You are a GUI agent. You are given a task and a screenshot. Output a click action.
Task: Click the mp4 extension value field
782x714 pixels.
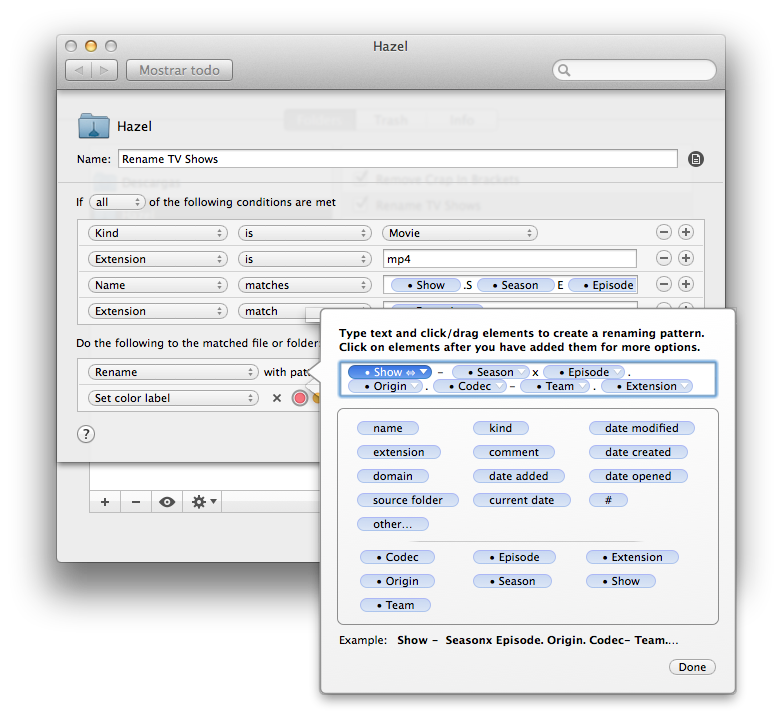pyautogui.click(x=510, y=259)
